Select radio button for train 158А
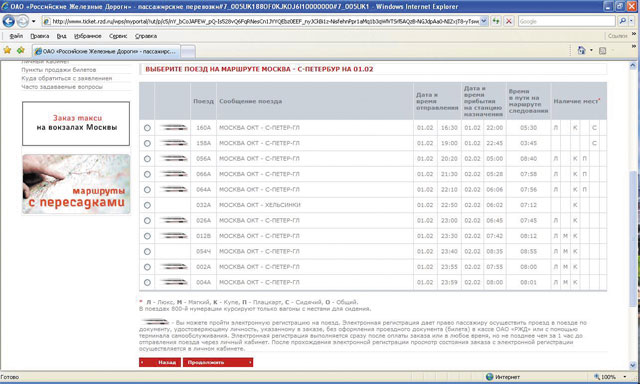 [147, 143]
